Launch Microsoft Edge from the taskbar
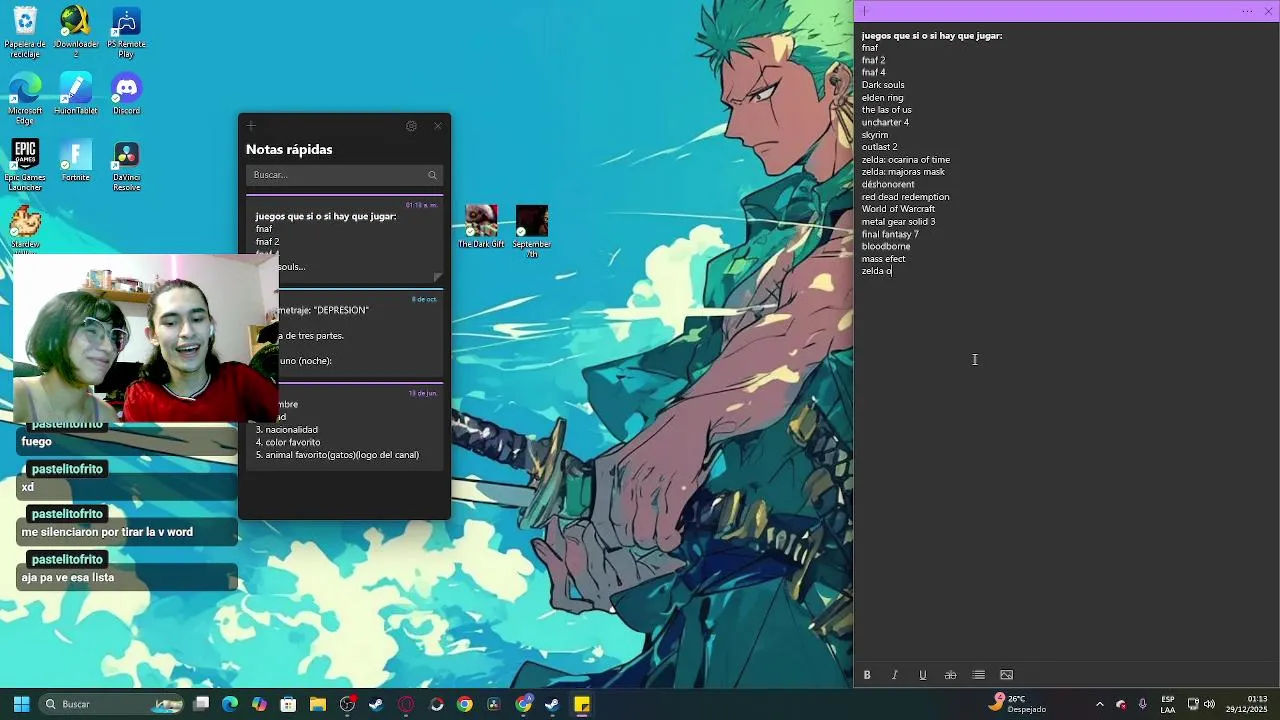The width and height of the screenshot is (1280, 720). pos(230,704)
